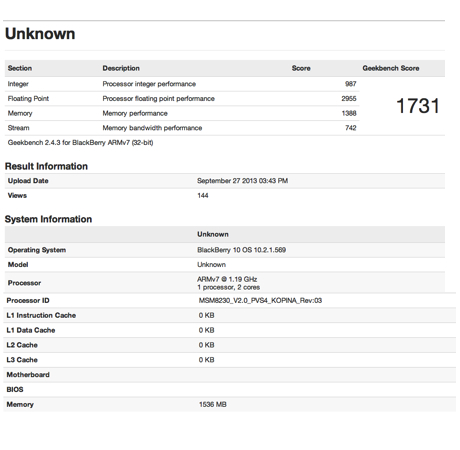
Task: Select the 'Views' row label
Action: point(17,196)
